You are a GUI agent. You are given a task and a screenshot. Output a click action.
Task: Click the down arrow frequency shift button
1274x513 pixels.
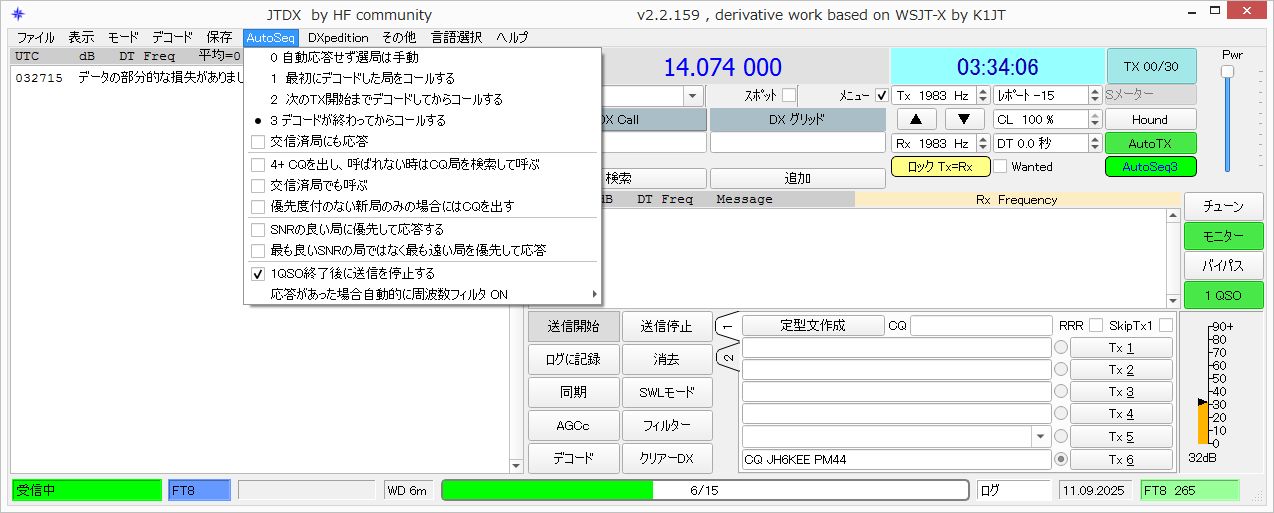pyautogui.click(x=964, y=119)
